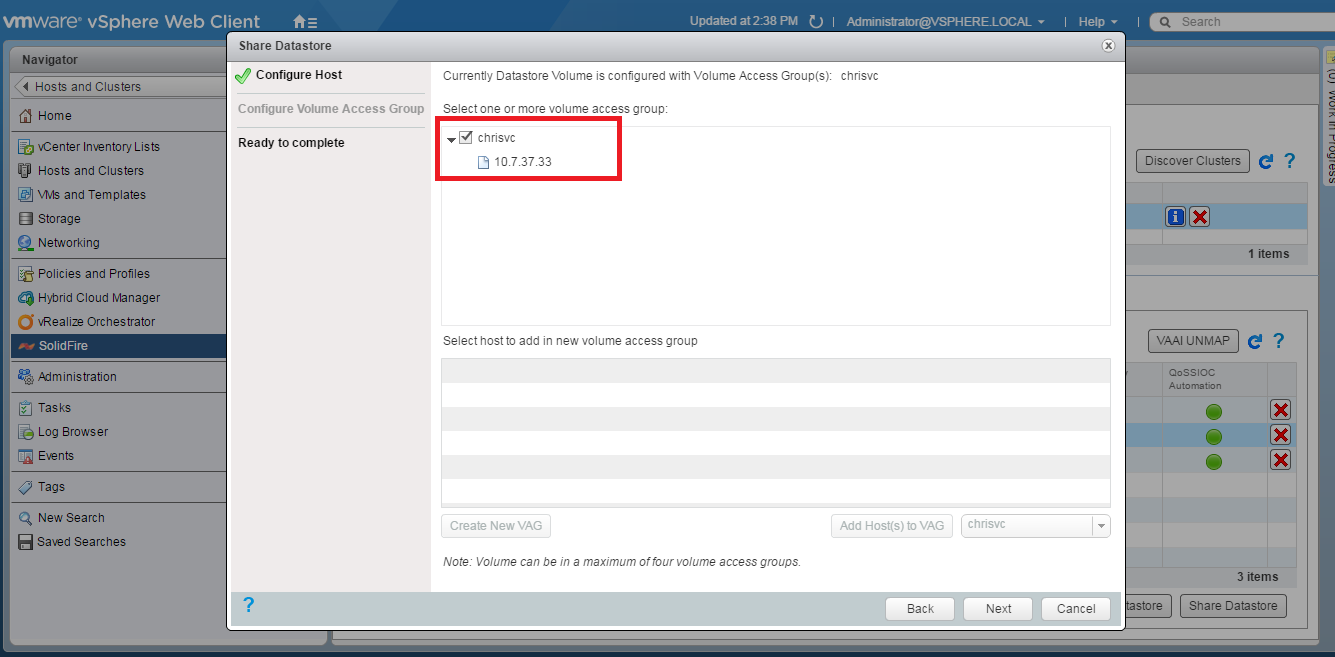The image size is (1335, 657).
Task: Click the red X beside the info icon
Action: click(x=1200, y=217)
